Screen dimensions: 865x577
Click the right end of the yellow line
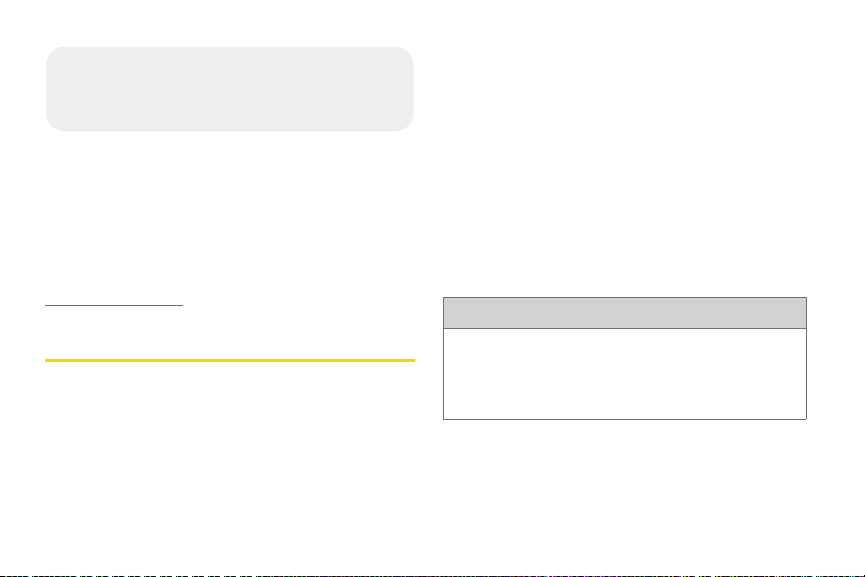(x=413, y=360)
